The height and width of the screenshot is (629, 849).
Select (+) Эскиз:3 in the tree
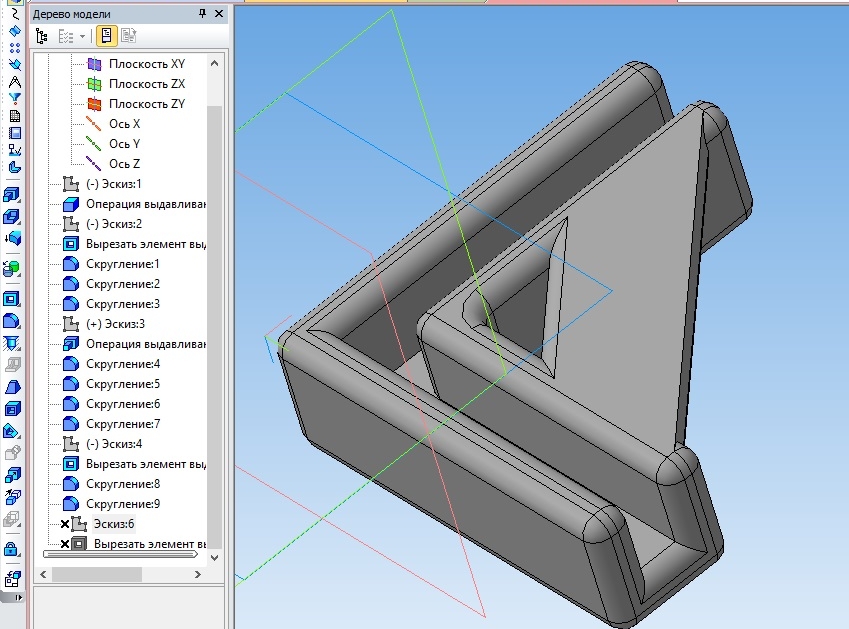tap(115, 324)
